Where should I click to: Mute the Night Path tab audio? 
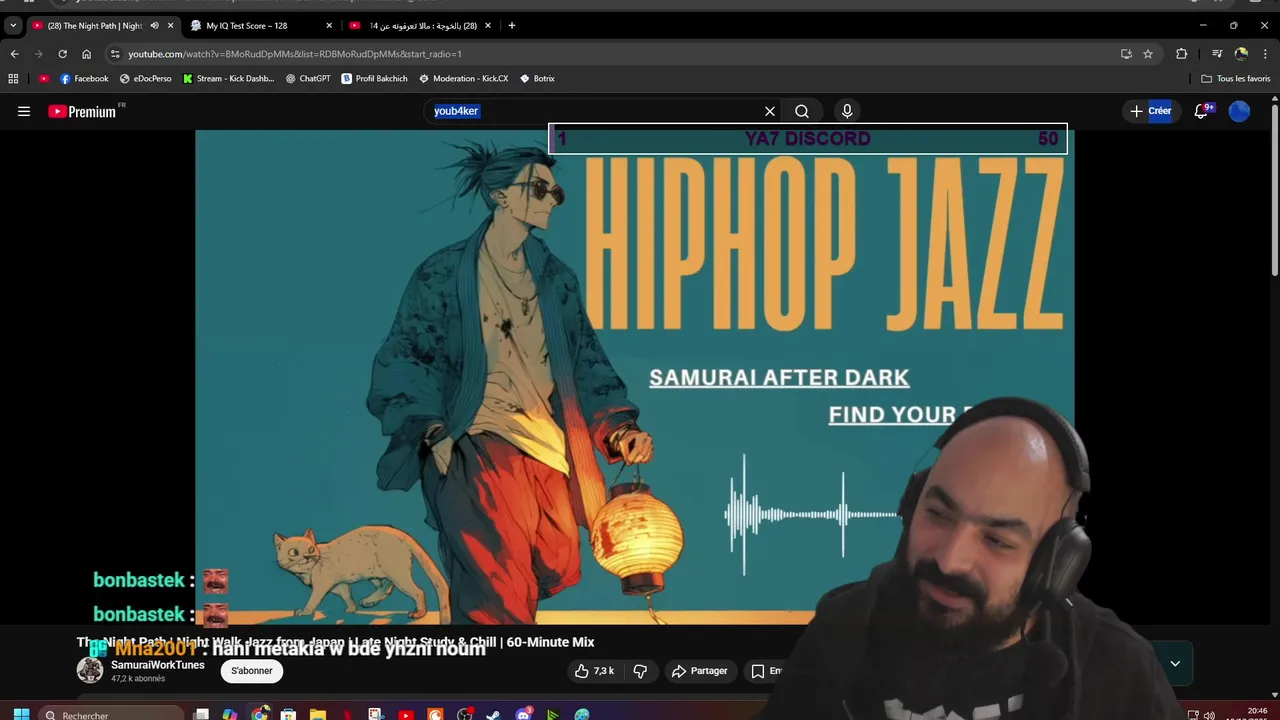154,26
